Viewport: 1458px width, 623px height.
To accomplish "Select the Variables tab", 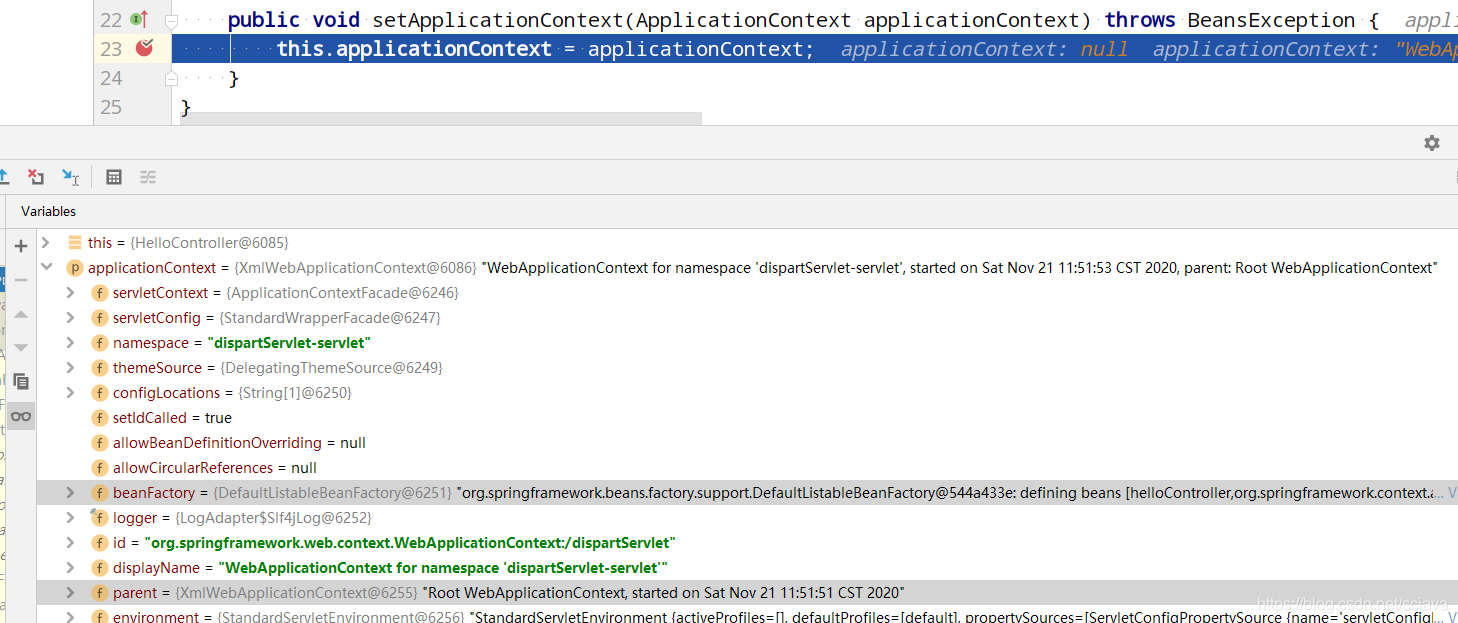I will (x=48, y=211).
